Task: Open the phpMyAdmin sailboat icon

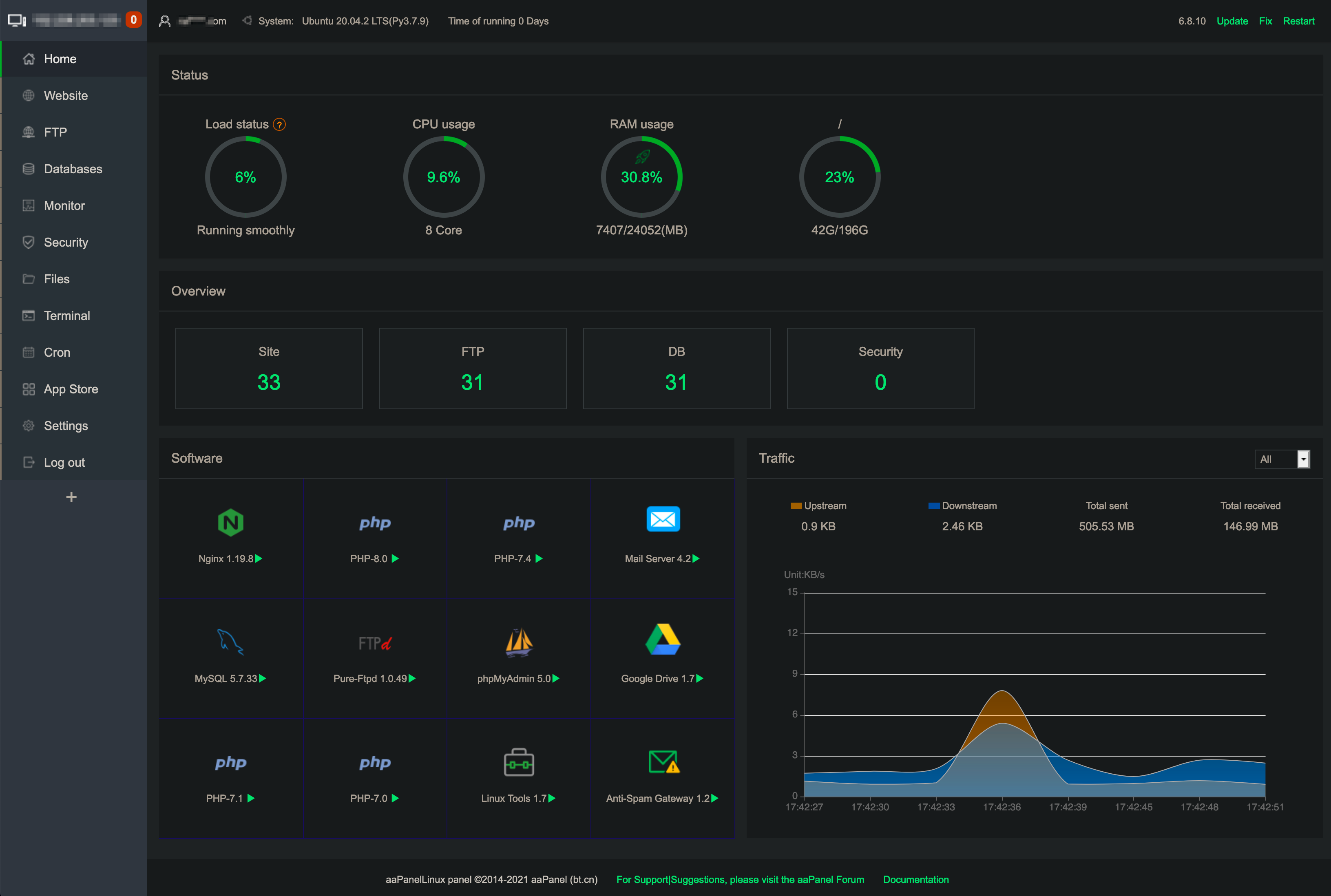Action: [518, 642]
